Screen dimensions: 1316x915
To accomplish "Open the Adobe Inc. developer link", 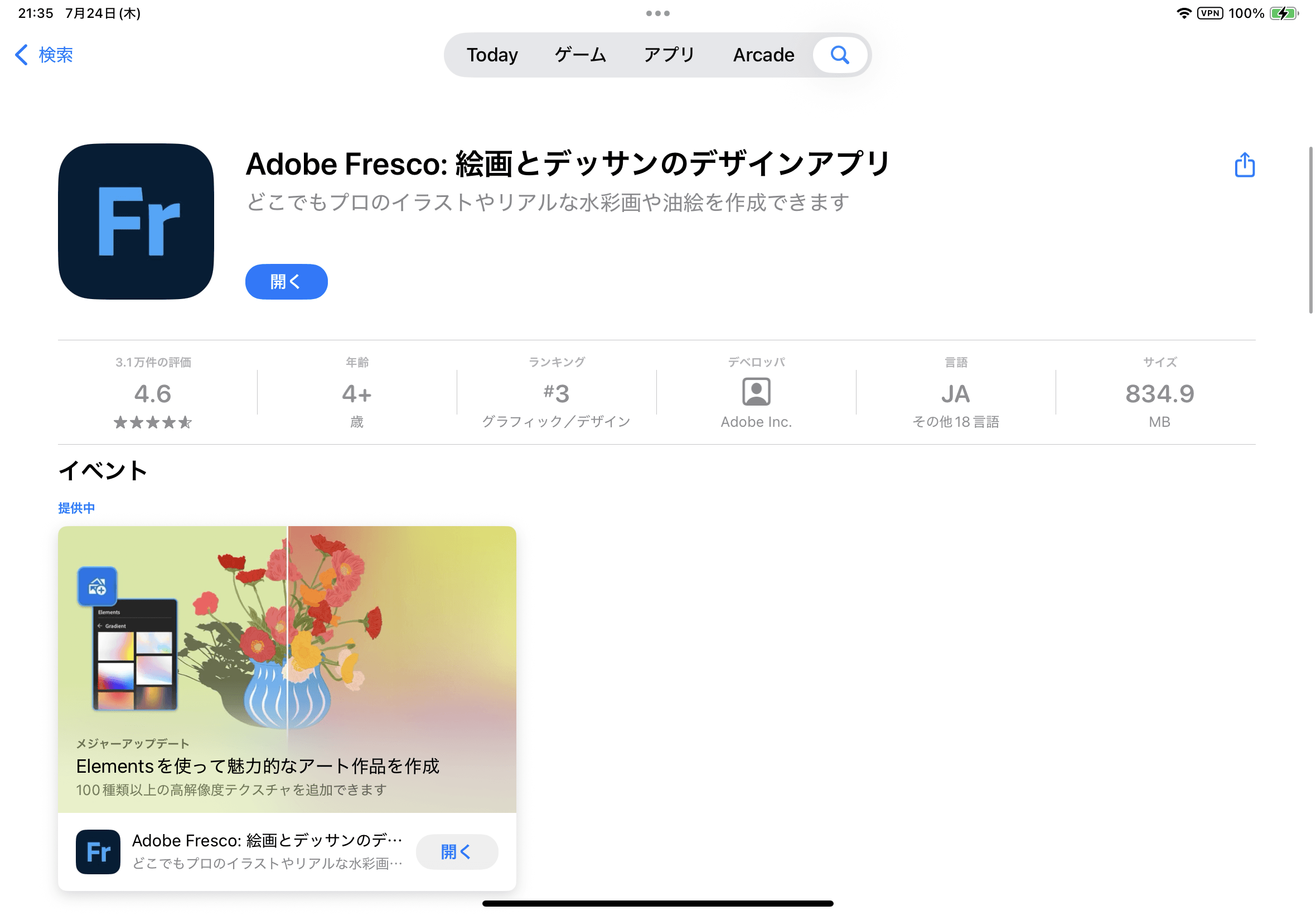I will point(756,422).
